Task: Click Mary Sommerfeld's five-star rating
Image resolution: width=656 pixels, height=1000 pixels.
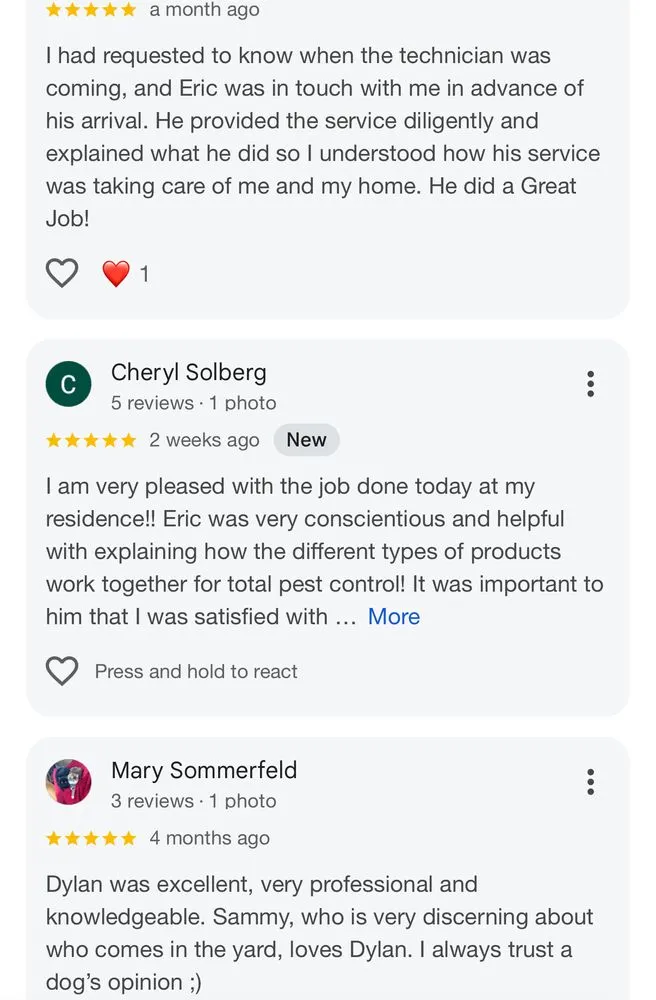Action: [x=91, y=838]
